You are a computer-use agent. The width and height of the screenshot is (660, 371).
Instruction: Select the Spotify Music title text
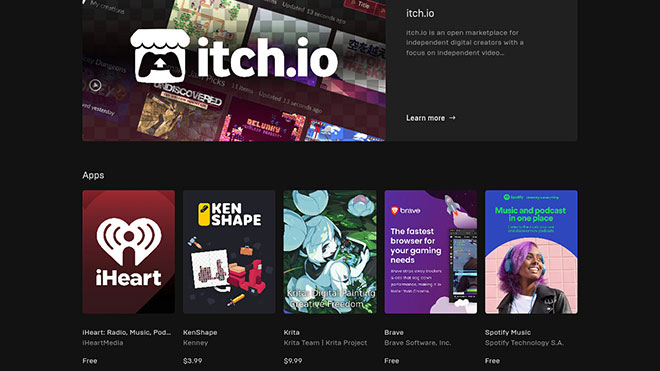coord(508,332)
